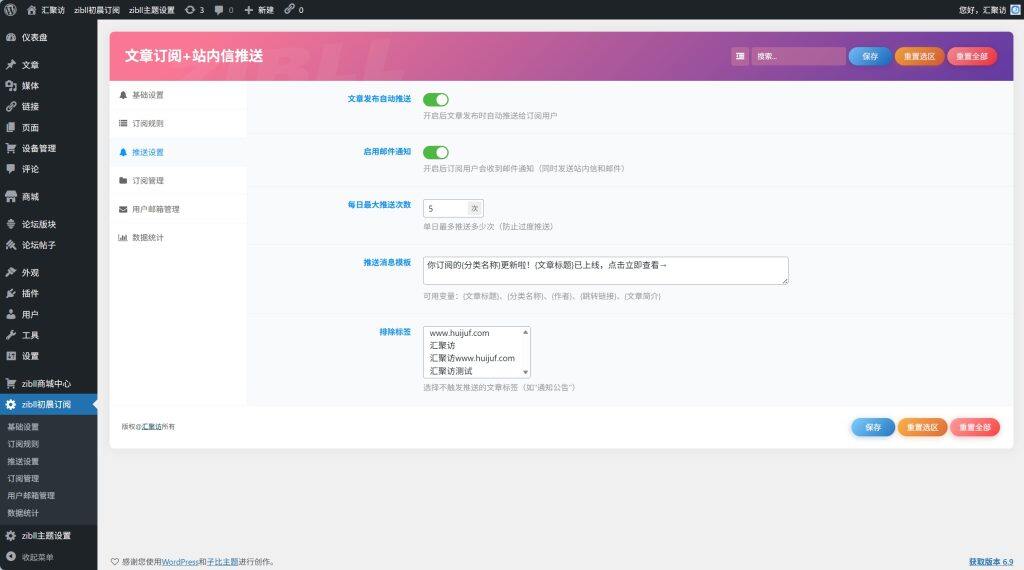
Task: Click the bottom 重置全部 button
Action: pyautogui.click(x=975, y=427)
